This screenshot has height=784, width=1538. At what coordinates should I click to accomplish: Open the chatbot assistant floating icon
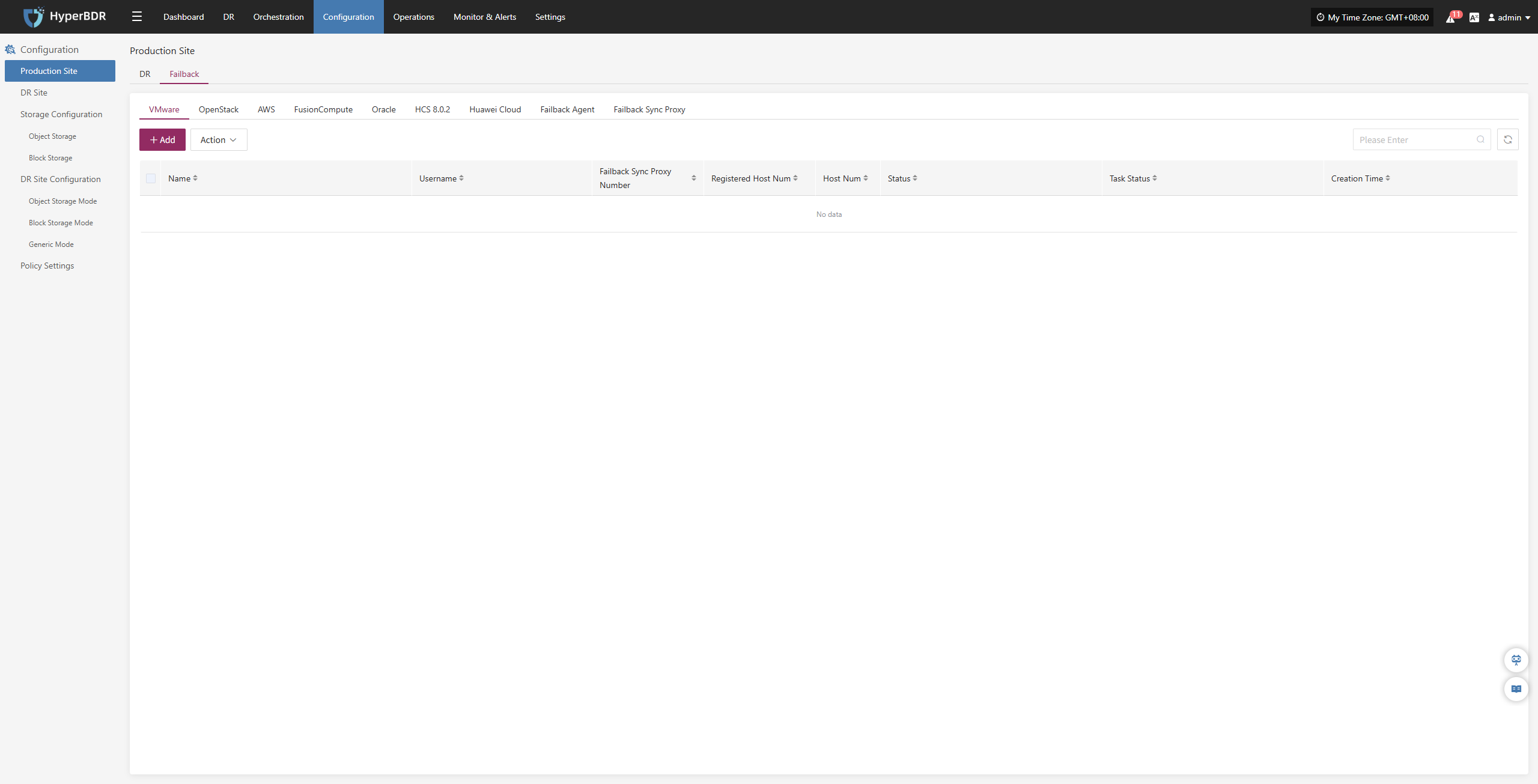tap(1516, 660)
